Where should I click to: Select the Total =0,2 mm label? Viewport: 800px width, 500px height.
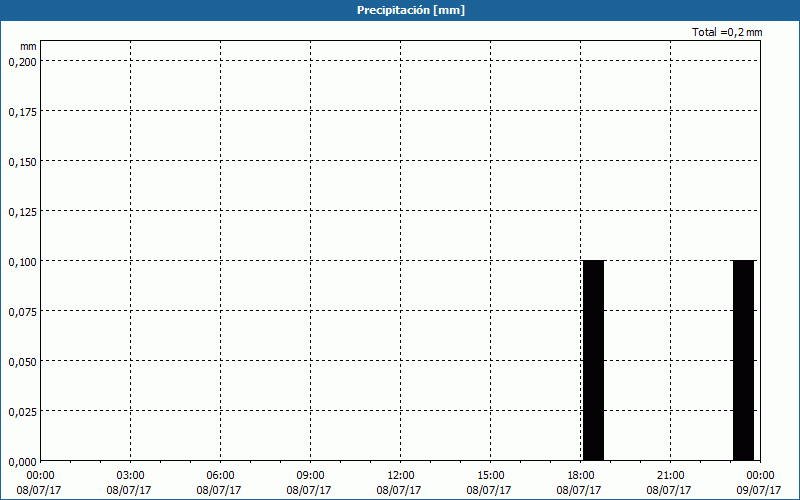[727, 32]
